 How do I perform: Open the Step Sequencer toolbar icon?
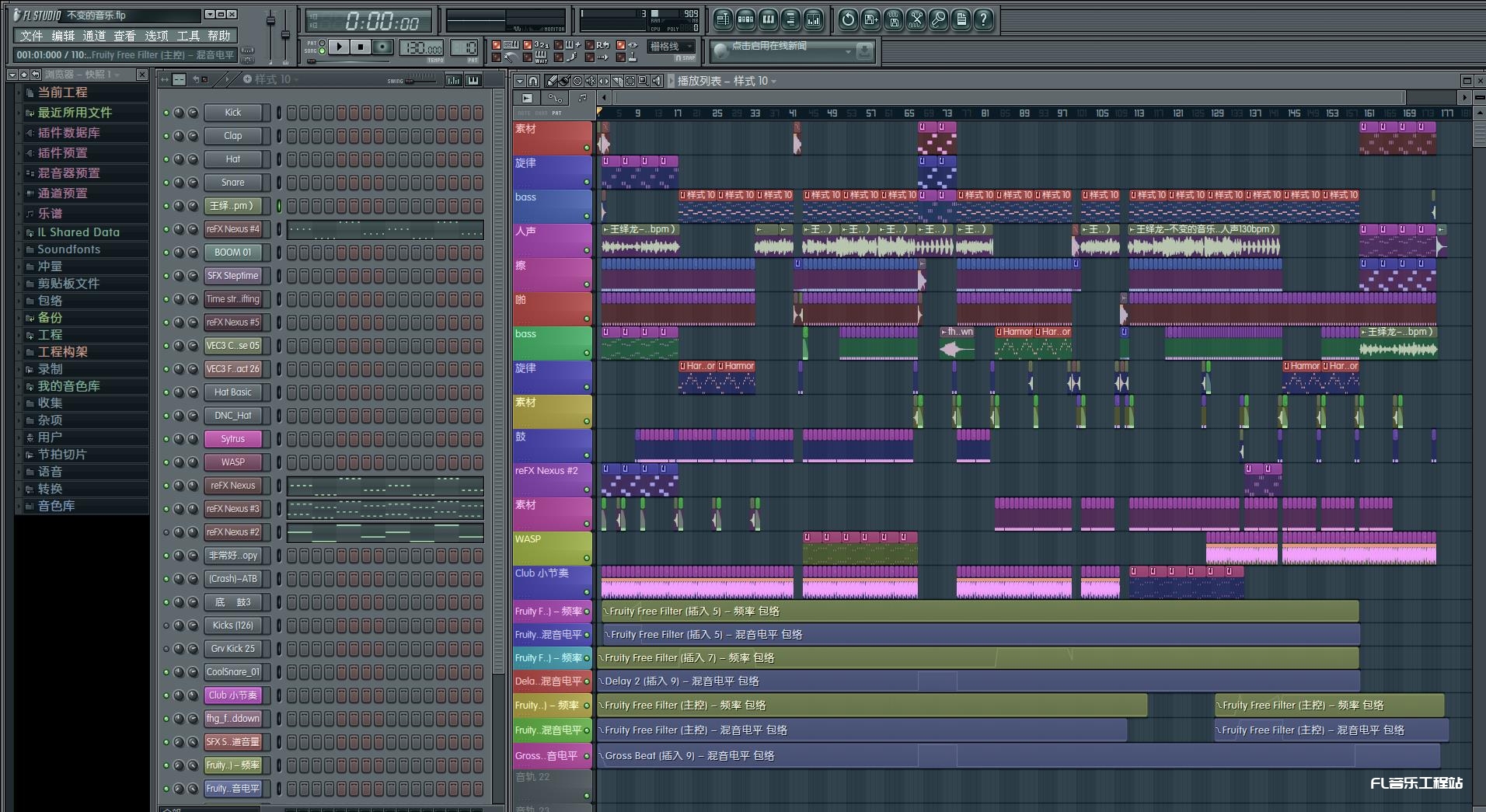point(745,19)
